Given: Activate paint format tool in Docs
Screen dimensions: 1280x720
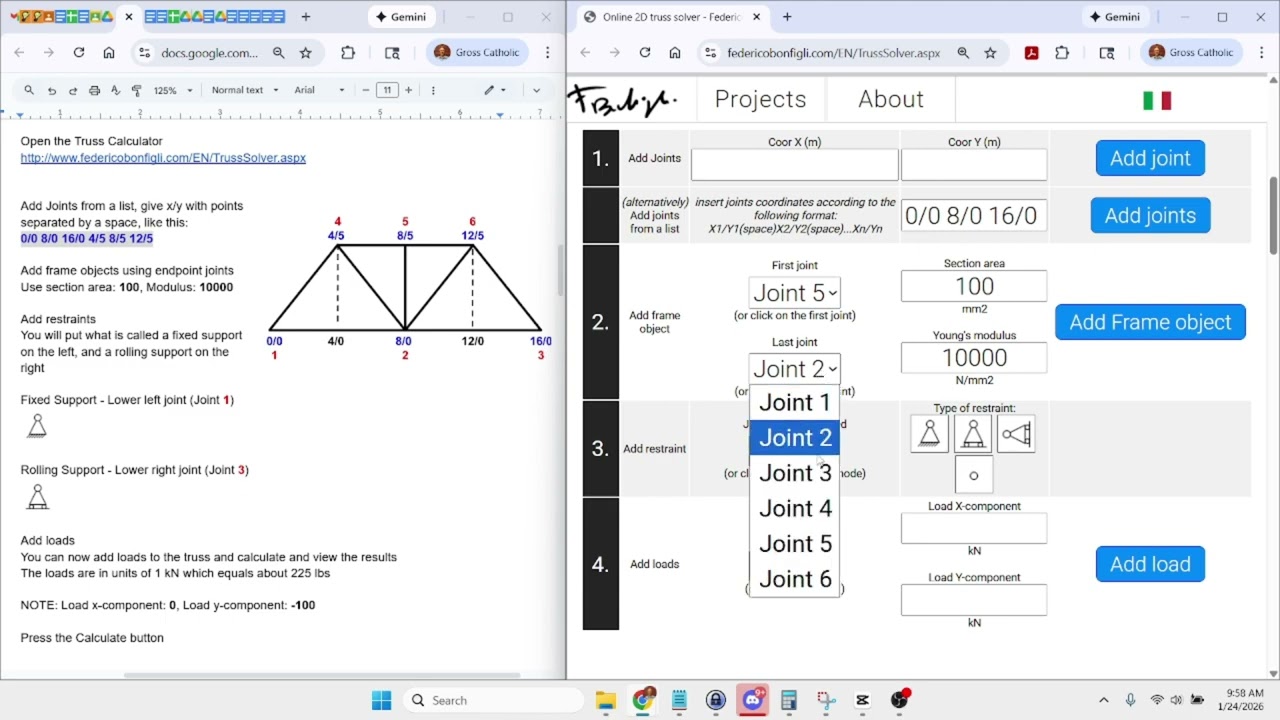Looking at the screenshot, I should (x=137, y=90).
